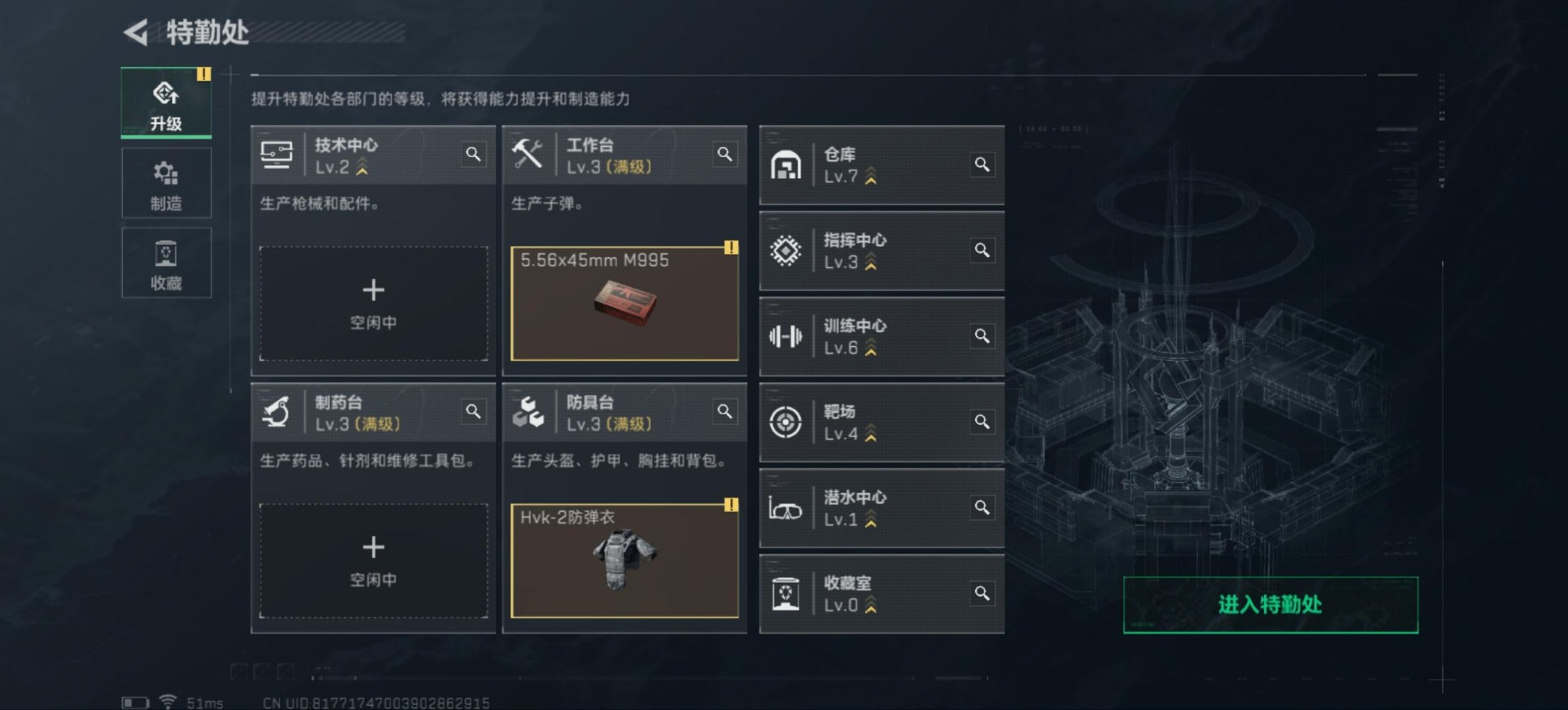Click the back arrow next to 特勤处

(x=136, y=33)
